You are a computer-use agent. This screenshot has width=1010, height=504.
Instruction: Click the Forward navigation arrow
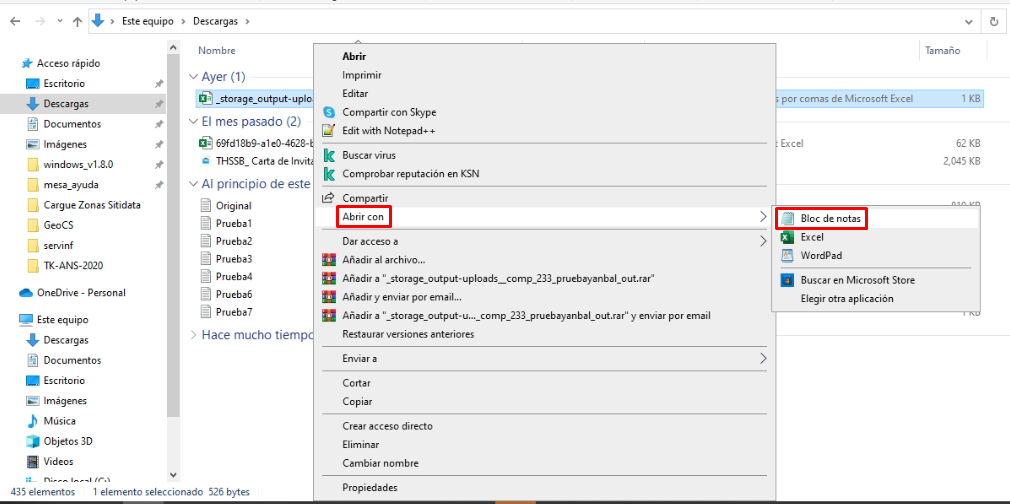pyautogui.click(x=40, y=21)
